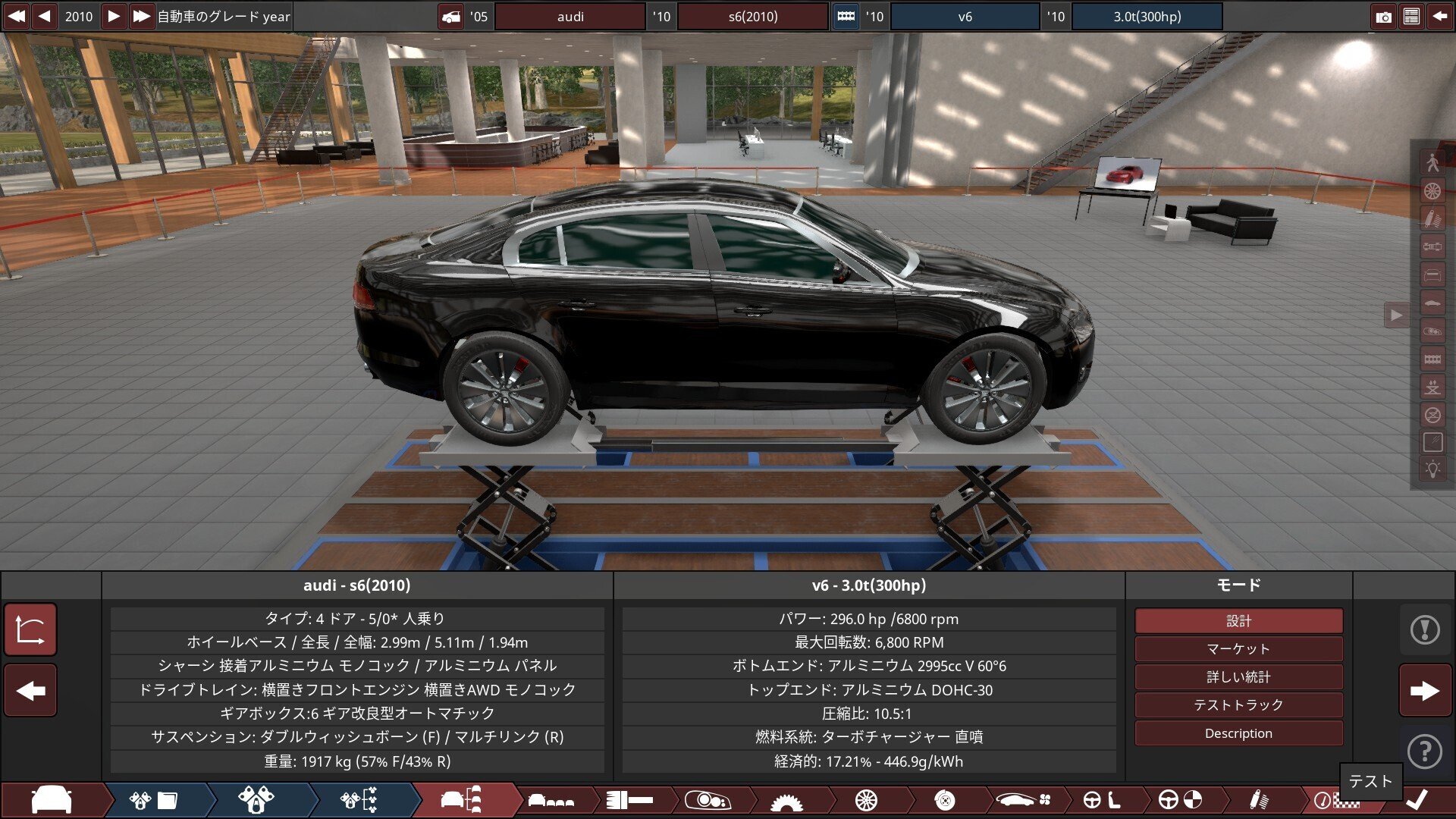Open suspension tab with spring icon
This screenshot has height=819, width=1456.
(1260, 800)
